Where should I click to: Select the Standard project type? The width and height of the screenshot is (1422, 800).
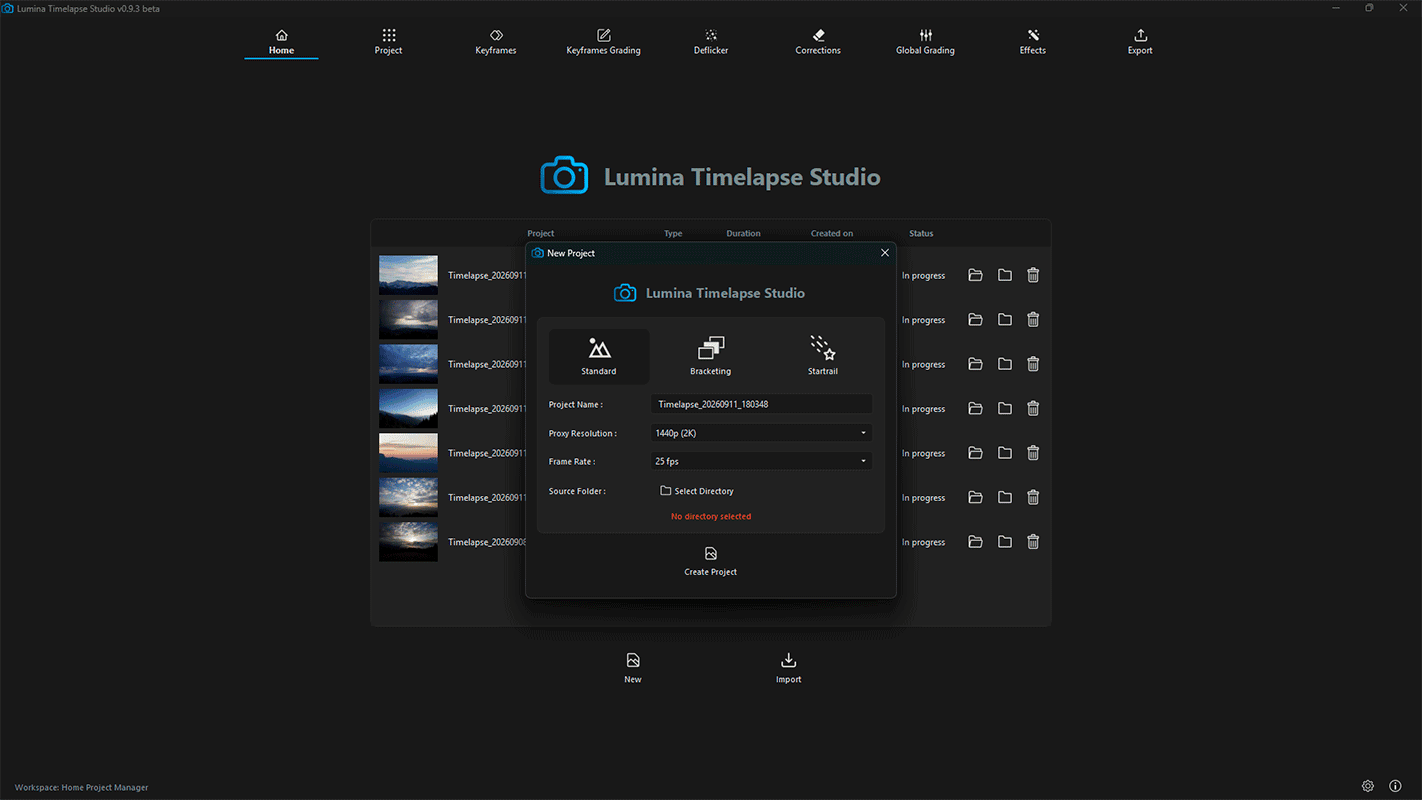pos(599,356)
